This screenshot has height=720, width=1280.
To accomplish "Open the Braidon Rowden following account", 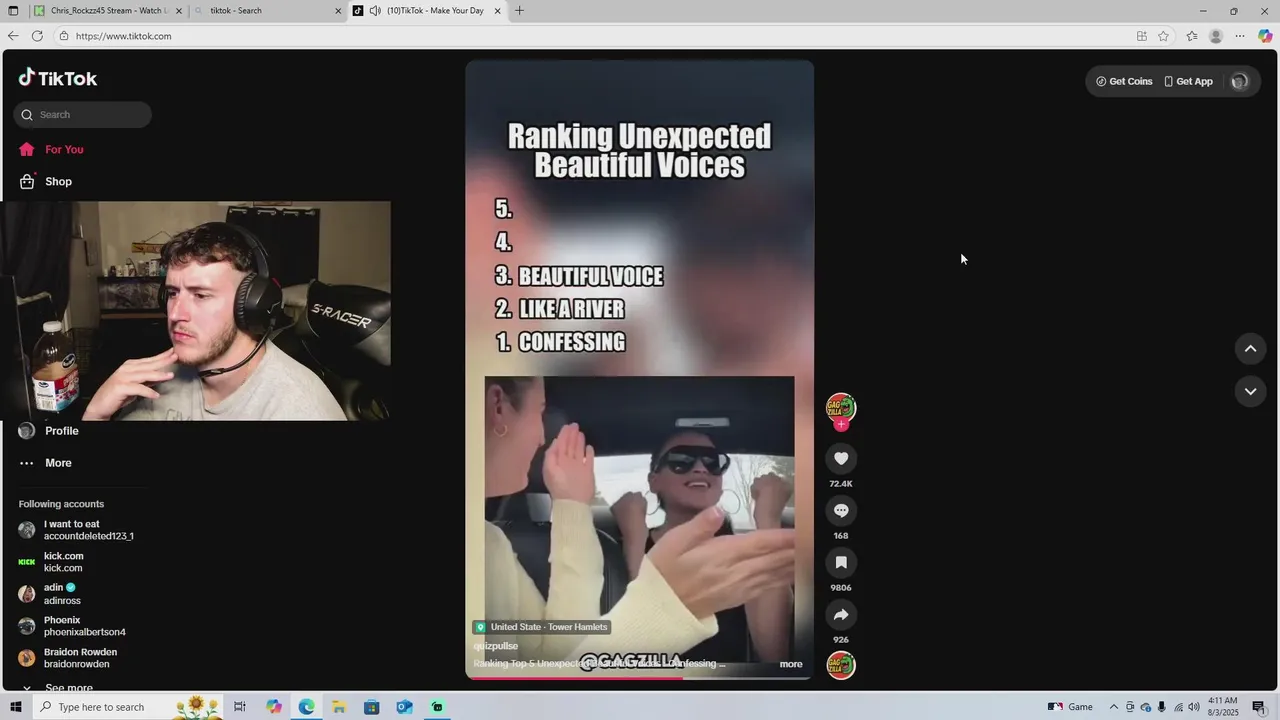I will click(x=68, y=658).
